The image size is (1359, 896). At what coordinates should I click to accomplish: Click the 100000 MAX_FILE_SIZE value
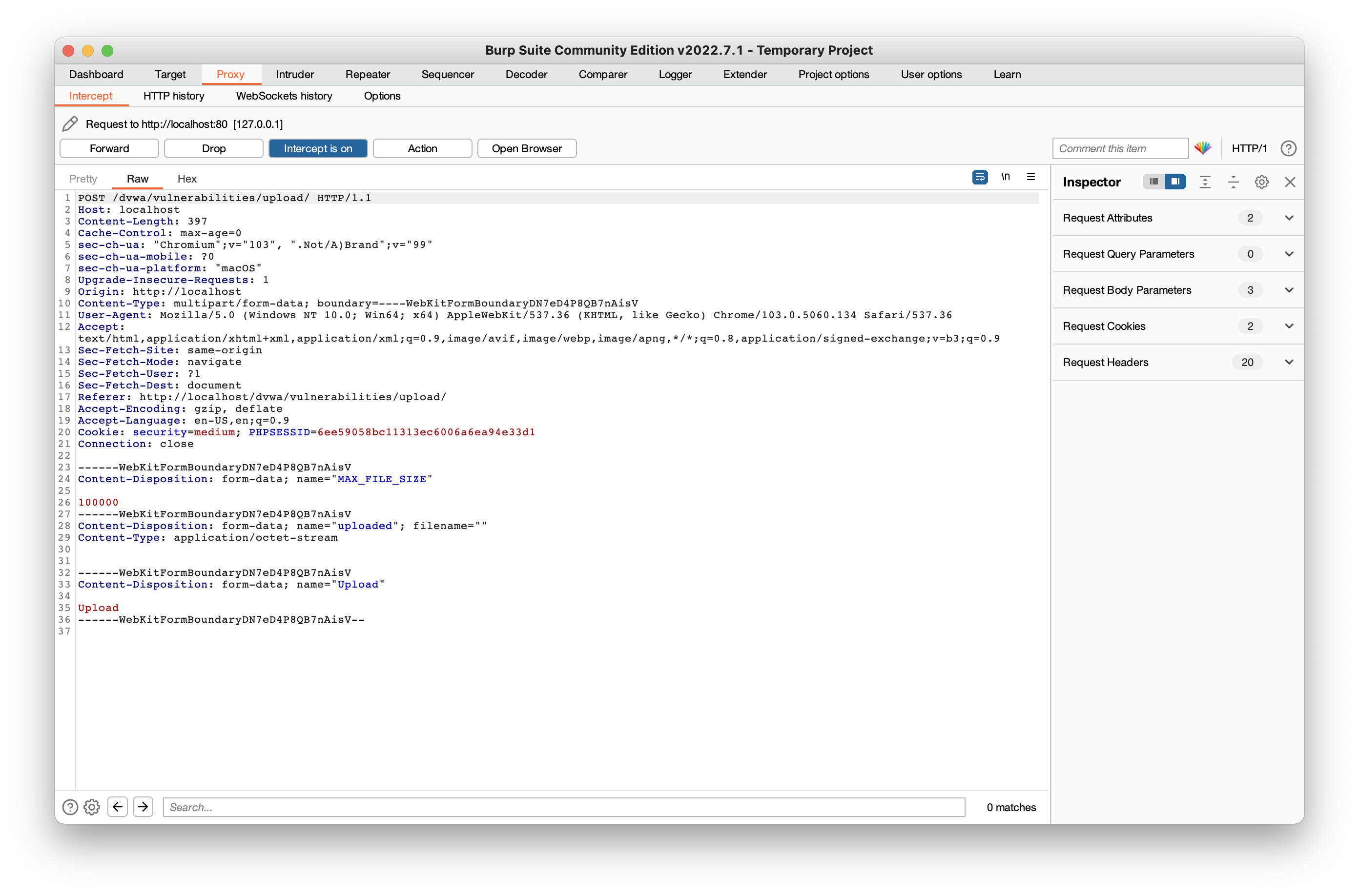[98, 502]
